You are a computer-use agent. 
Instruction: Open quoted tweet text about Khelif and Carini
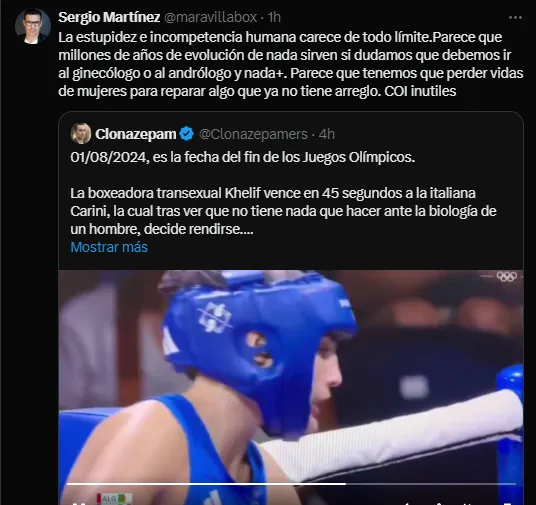[x=283, y=211]
